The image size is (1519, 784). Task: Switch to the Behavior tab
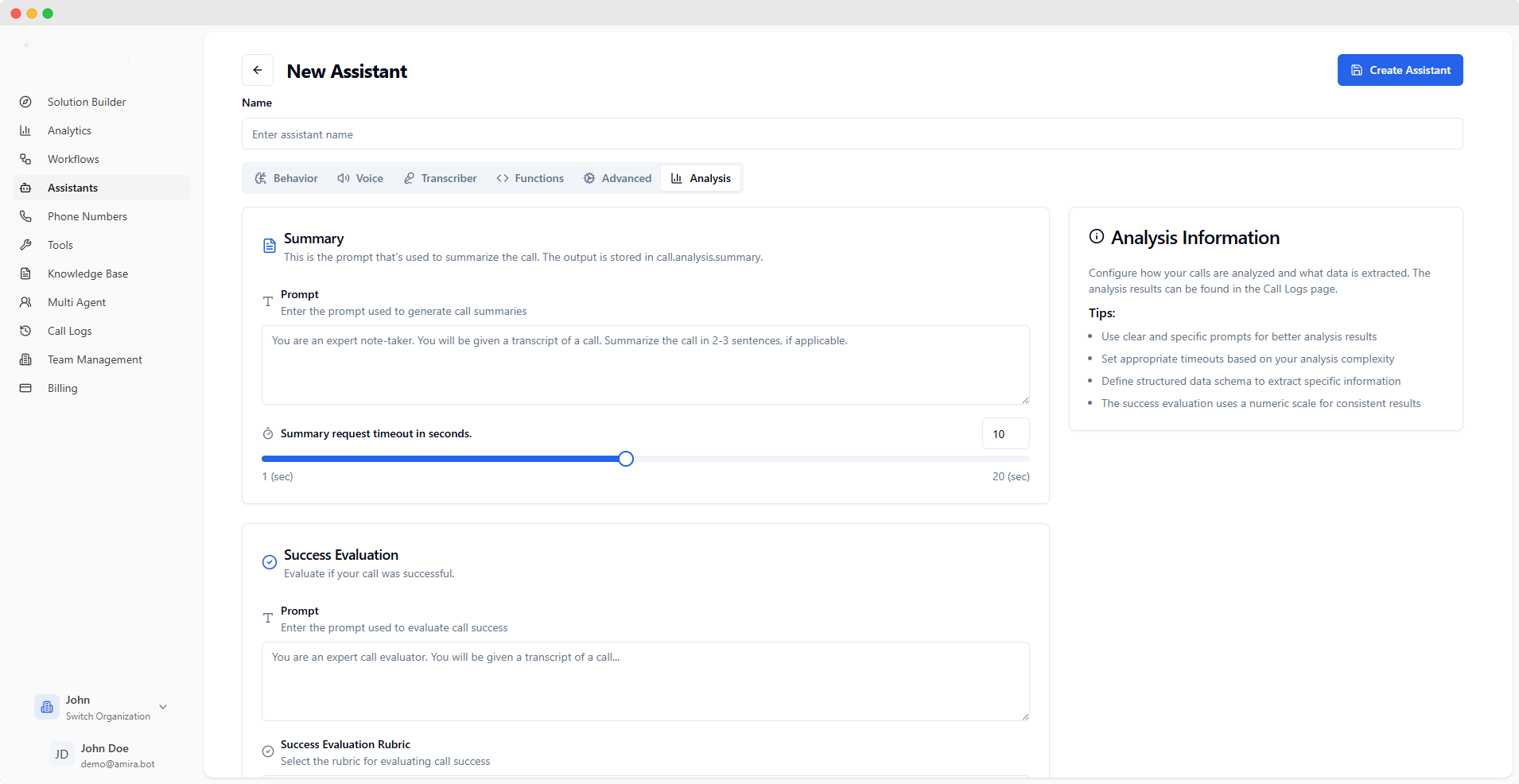click(286, 178)
